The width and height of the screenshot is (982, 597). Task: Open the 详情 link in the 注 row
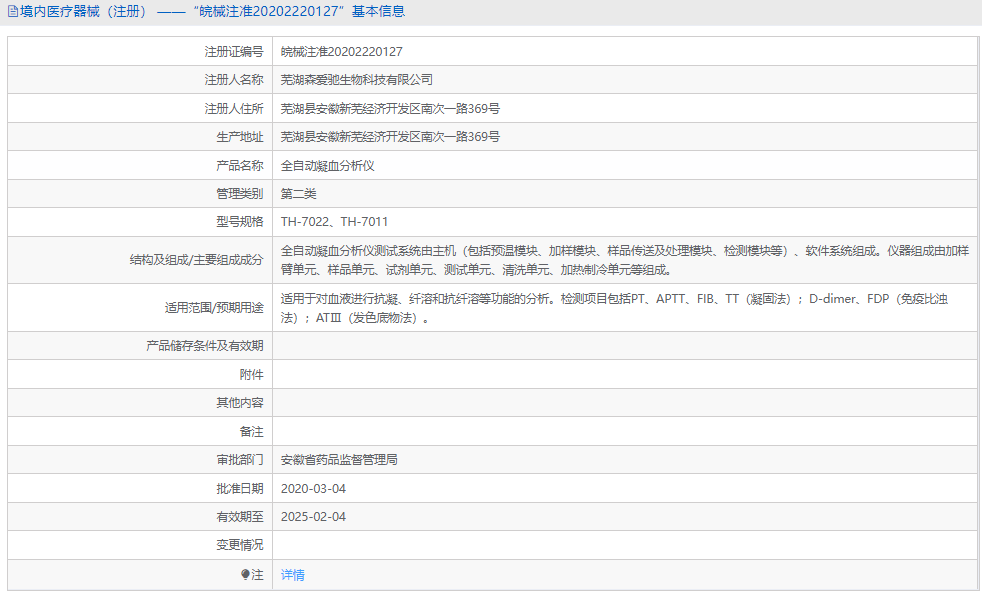(292, 575)
